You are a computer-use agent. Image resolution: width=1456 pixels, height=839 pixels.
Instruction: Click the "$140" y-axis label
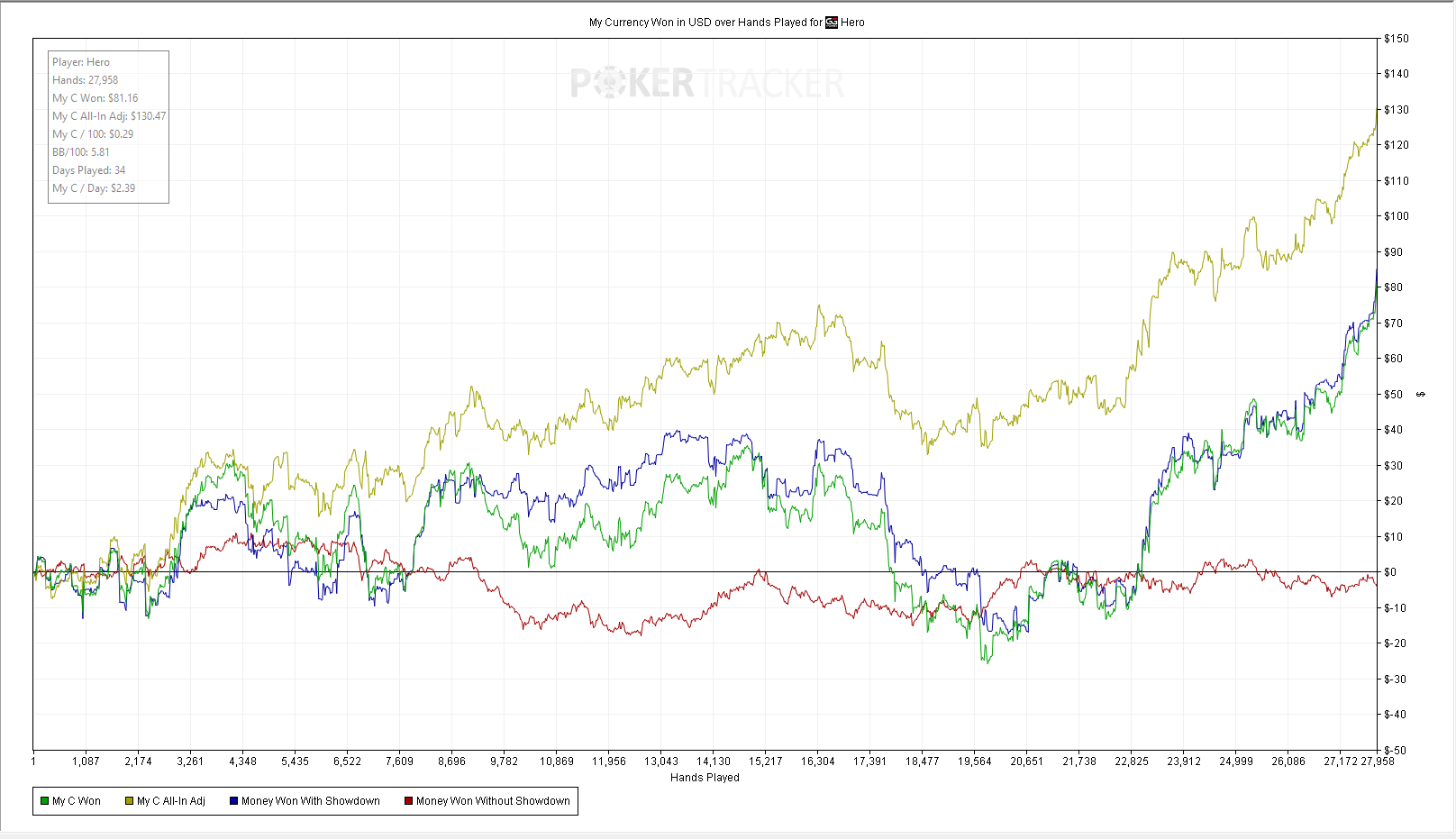coord(1397,74)
